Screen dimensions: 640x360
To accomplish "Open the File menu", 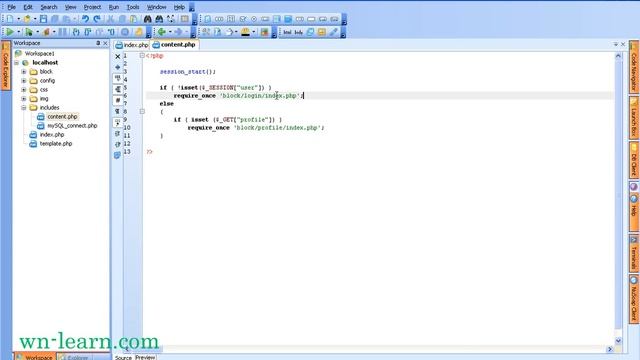I will coord(11,7).
